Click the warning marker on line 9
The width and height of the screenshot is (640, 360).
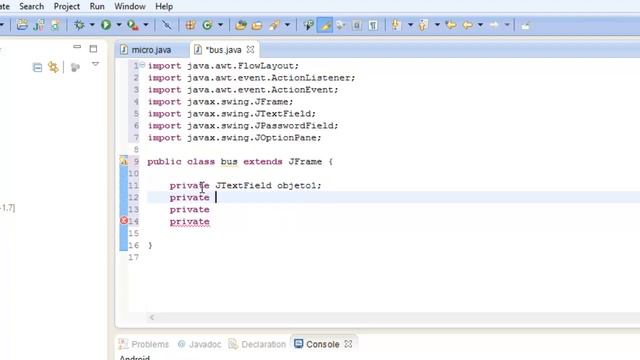tap(124, 162)
